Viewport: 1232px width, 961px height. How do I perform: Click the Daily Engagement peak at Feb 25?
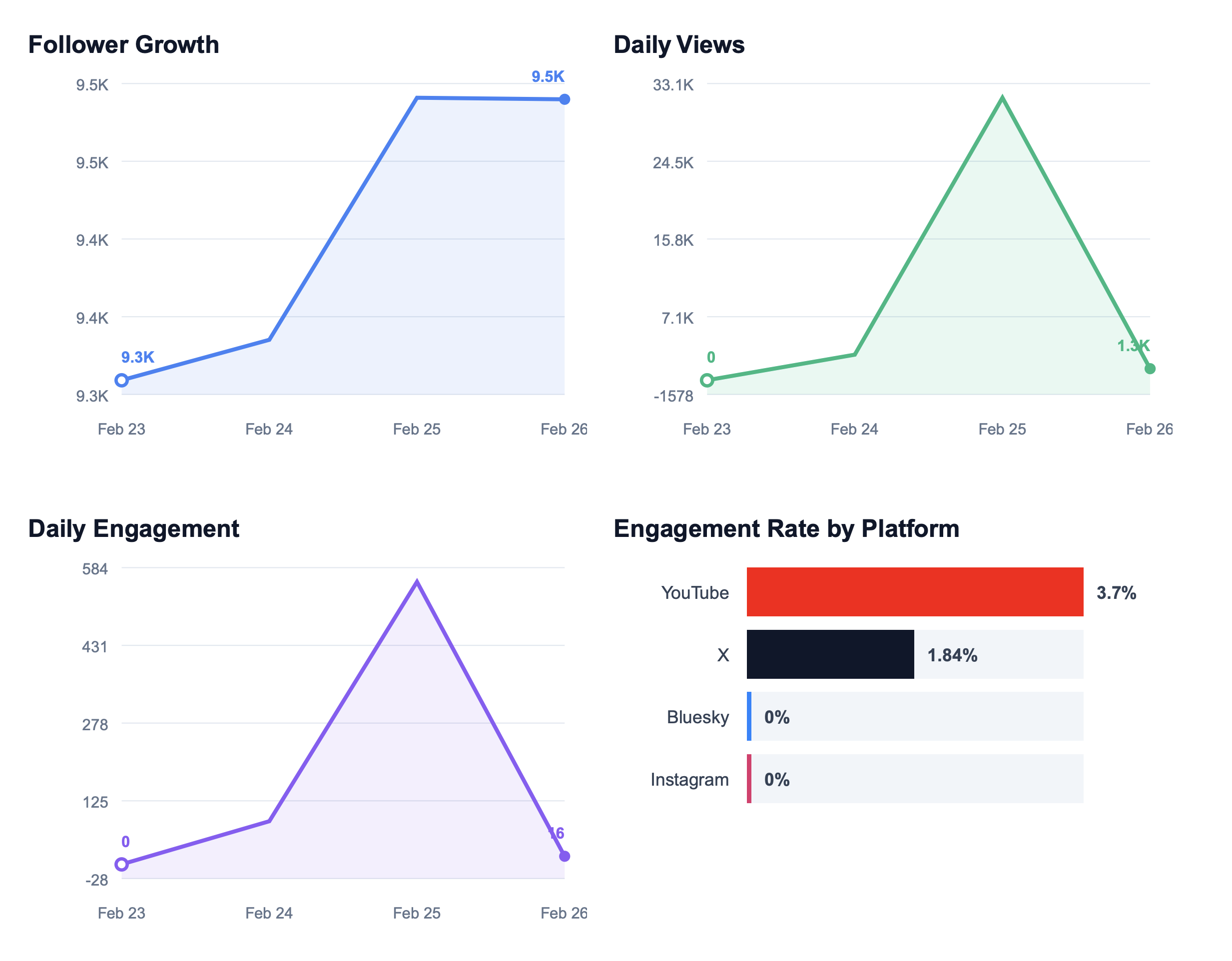click(x=417, y=582)
